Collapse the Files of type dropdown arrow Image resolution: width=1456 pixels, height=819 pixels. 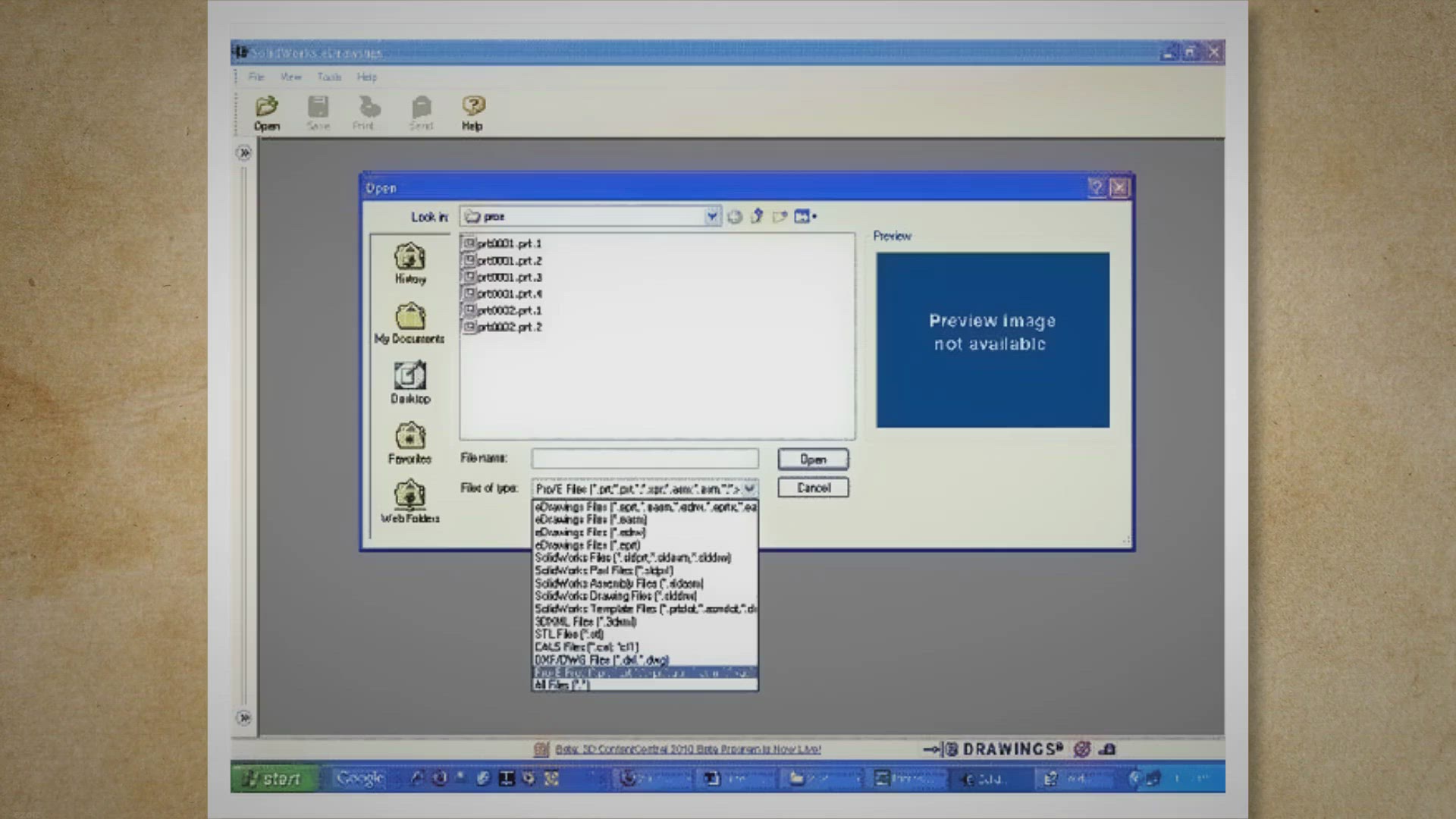coord(749,489)
